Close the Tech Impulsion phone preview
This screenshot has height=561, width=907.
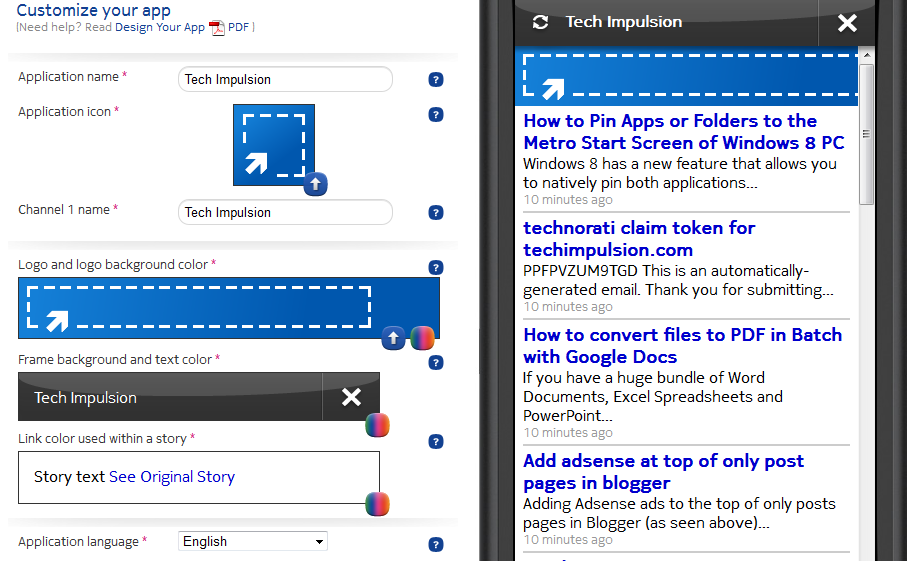(847, 23)
